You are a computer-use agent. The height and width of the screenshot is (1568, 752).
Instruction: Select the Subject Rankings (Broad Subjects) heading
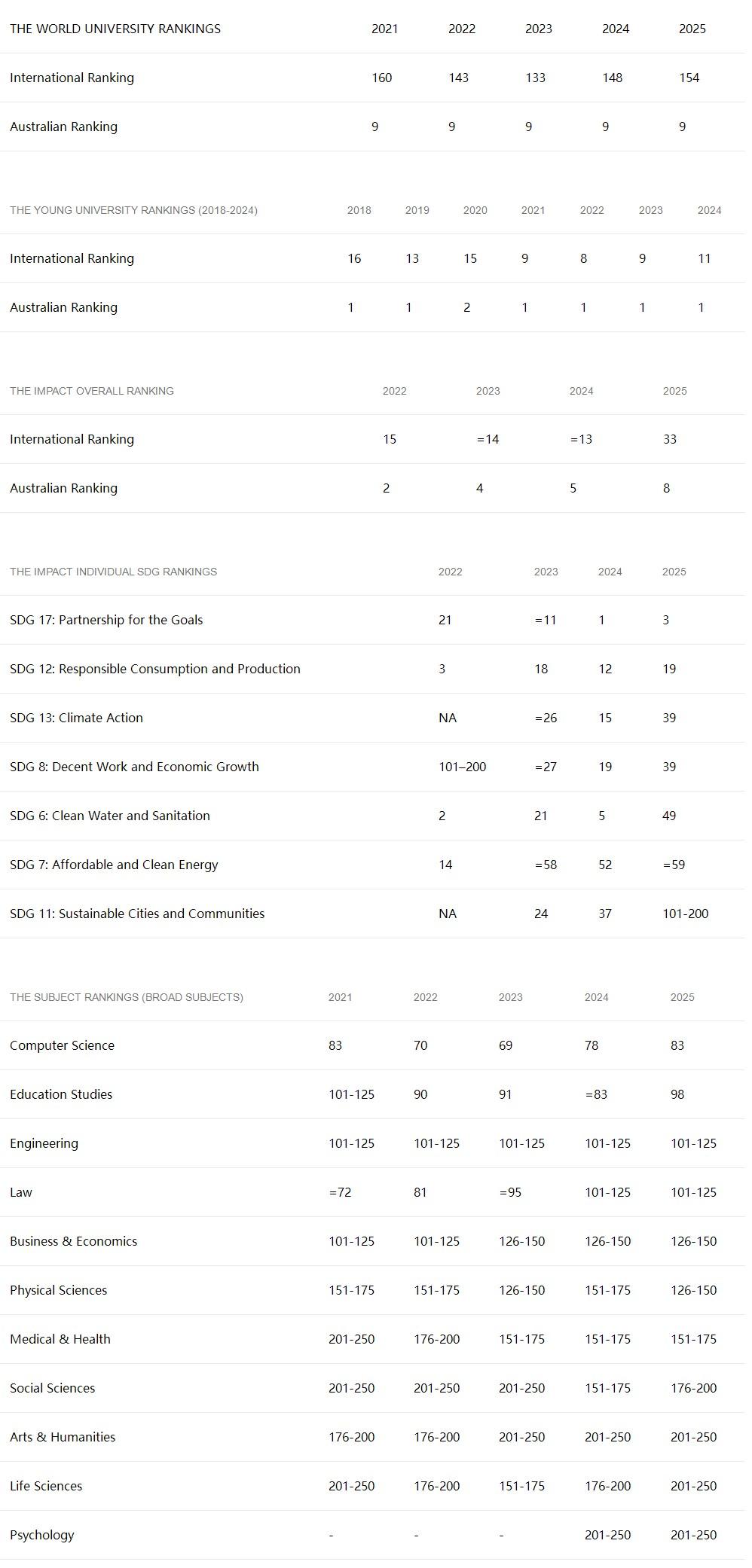point(127,997)
